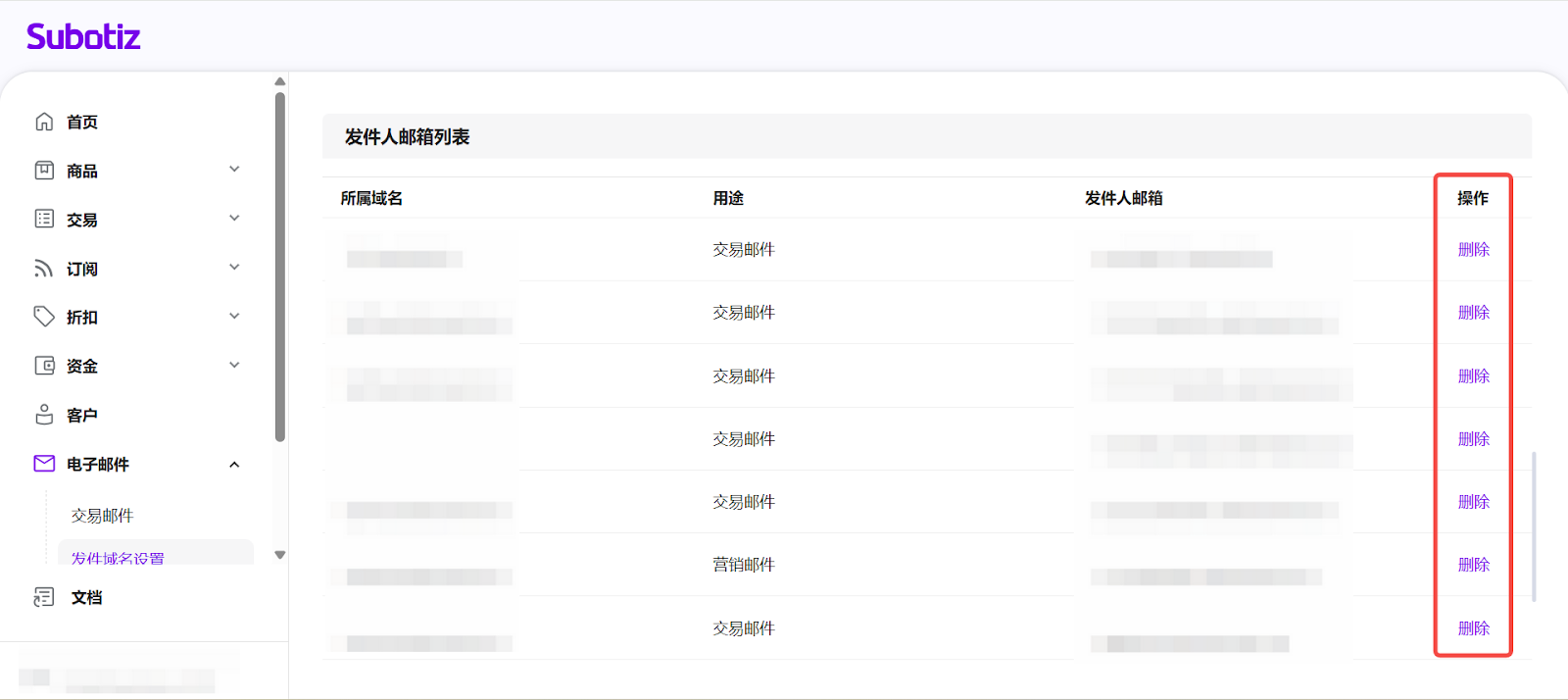This screenshot has width=1568, height=700.
Task: Collapse the 电子邮件 submenu chevron
Action: click(x=234, y=465)
